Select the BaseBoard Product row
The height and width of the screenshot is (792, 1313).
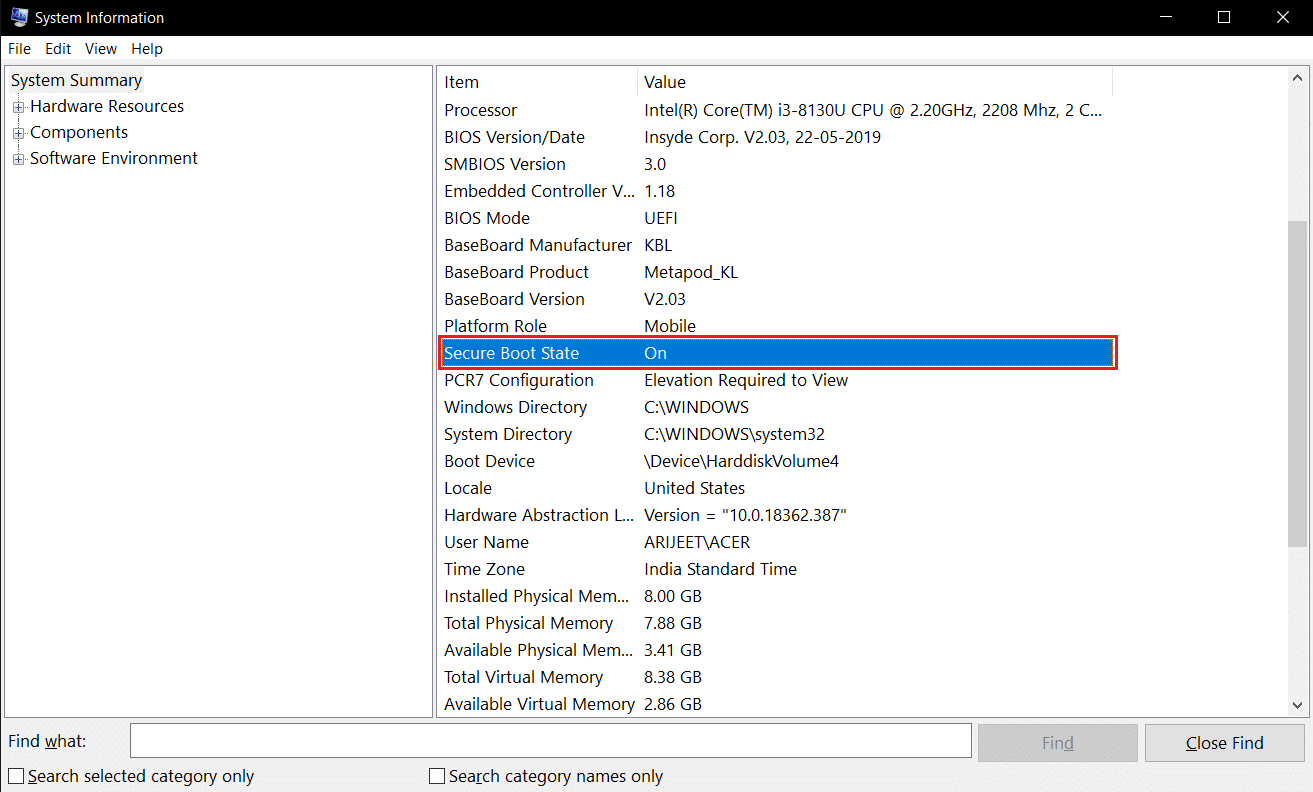tap(776, 272)
